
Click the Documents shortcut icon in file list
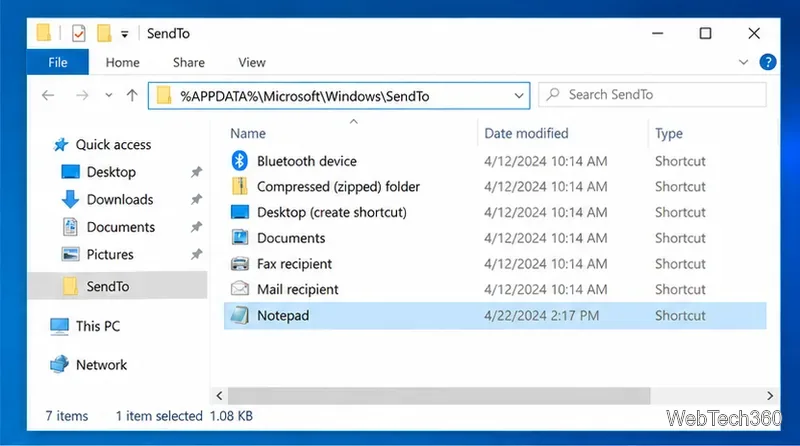point(240,237)
